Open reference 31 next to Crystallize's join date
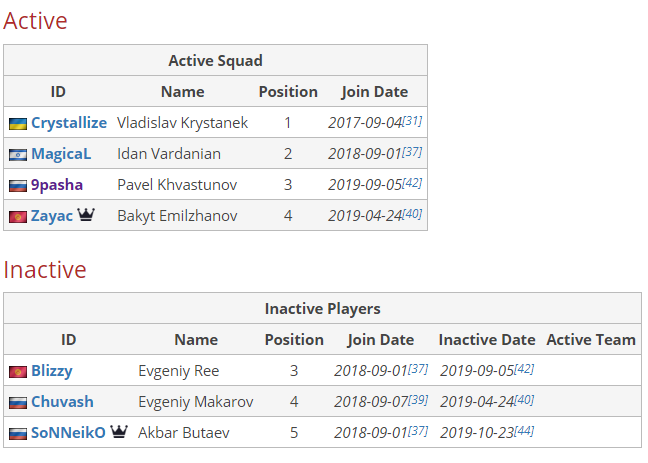This screenshot has width=648, height=463. [x=412, y=121]
